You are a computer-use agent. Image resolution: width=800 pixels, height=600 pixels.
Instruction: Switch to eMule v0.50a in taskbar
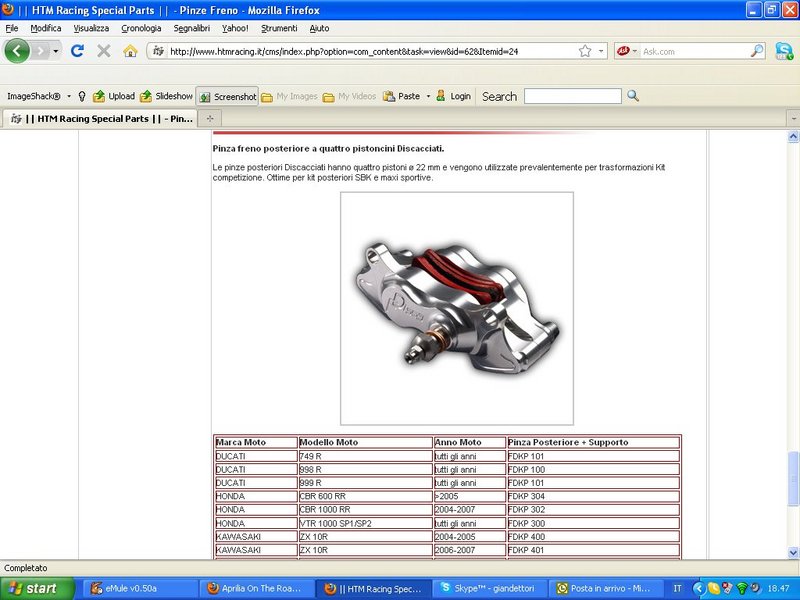(139, 589)
